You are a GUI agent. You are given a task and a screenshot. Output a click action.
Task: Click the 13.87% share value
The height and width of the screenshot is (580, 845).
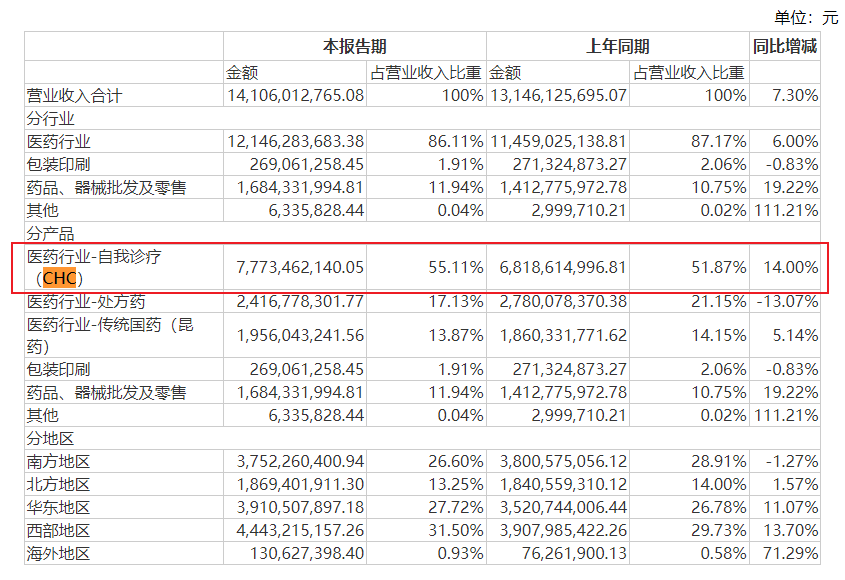click(456, 335)
